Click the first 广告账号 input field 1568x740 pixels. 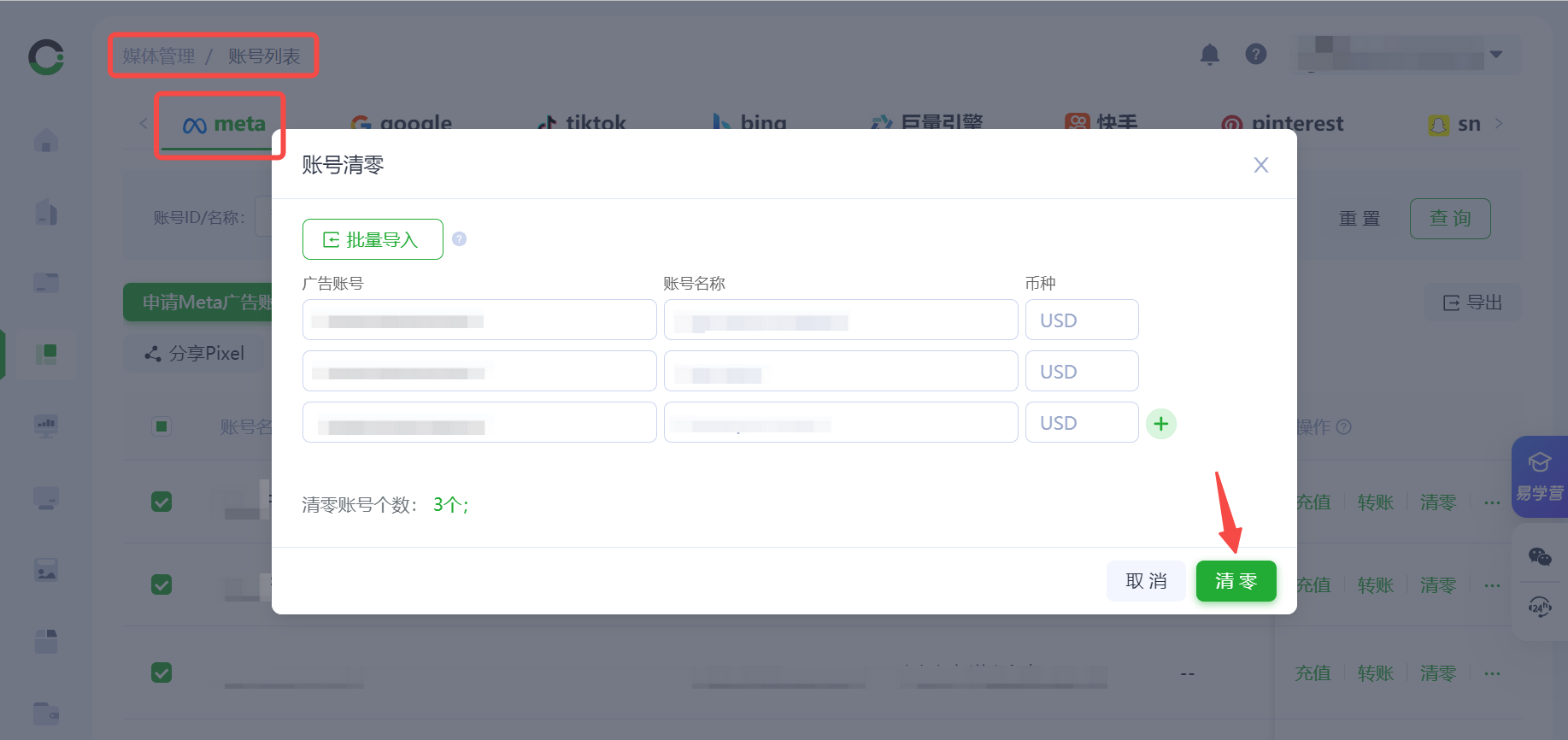479,320
